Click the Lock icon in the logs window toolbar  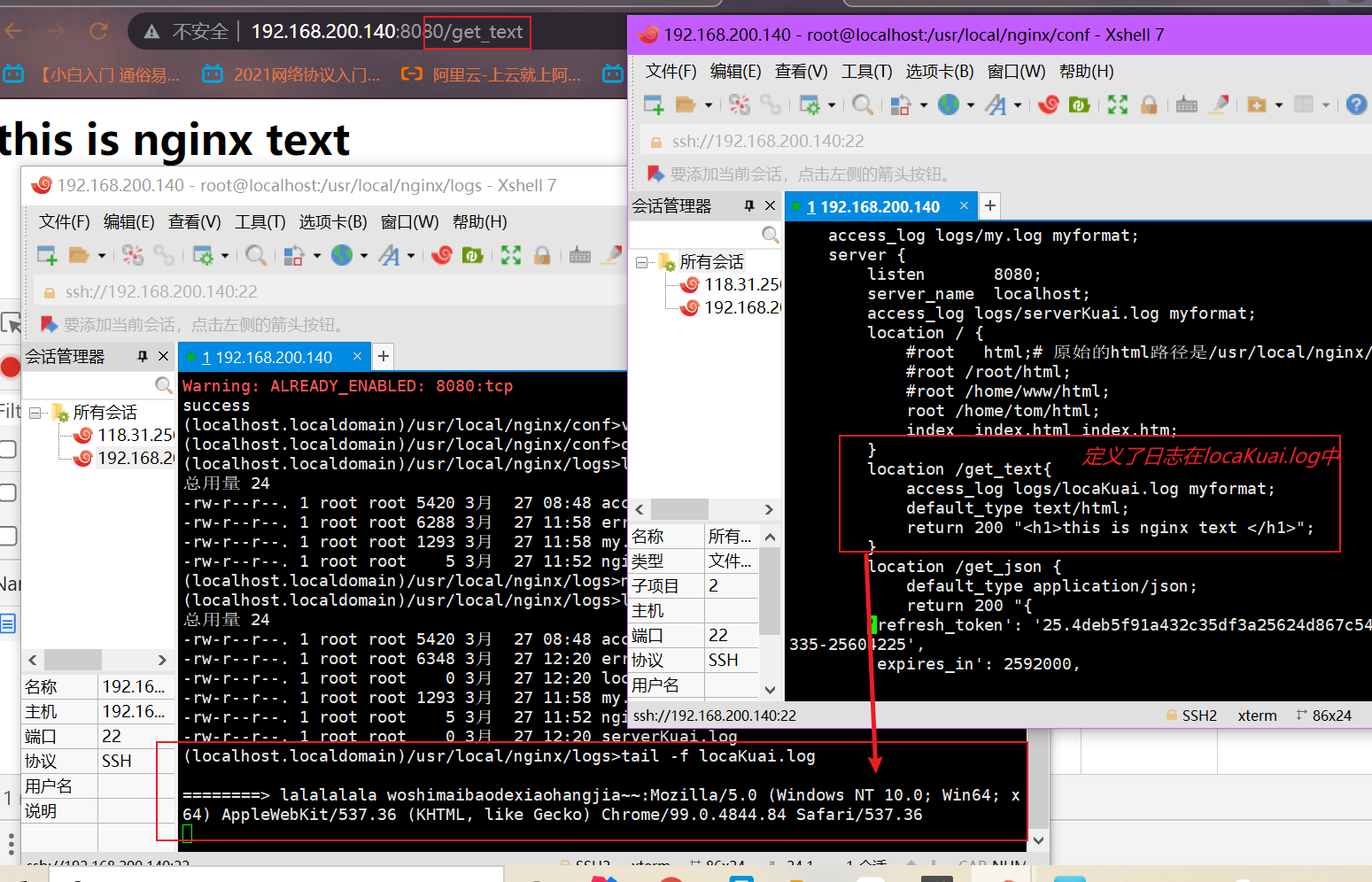click(542, 256)
